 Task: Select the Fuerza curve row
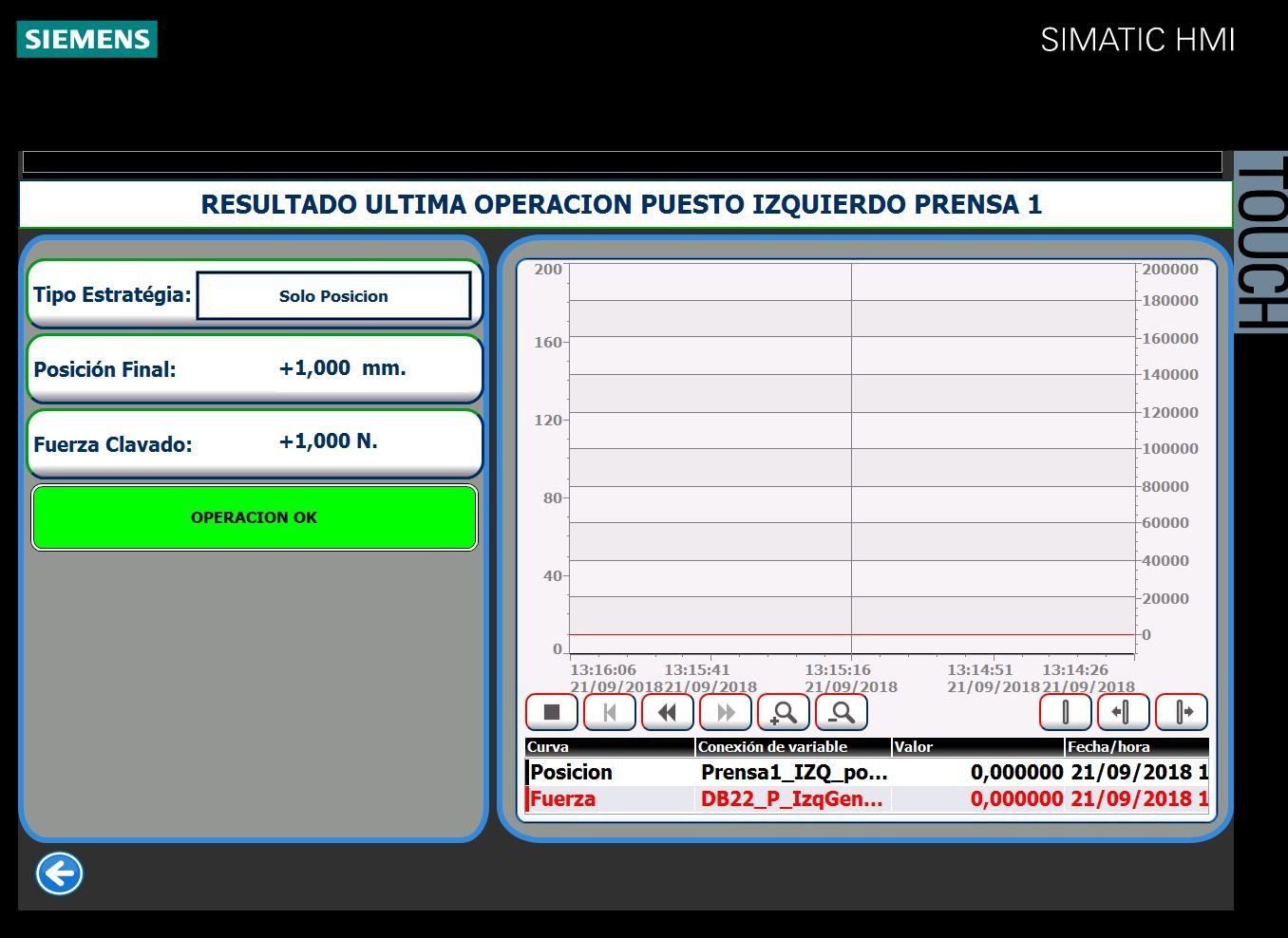[x=867, y=798]
